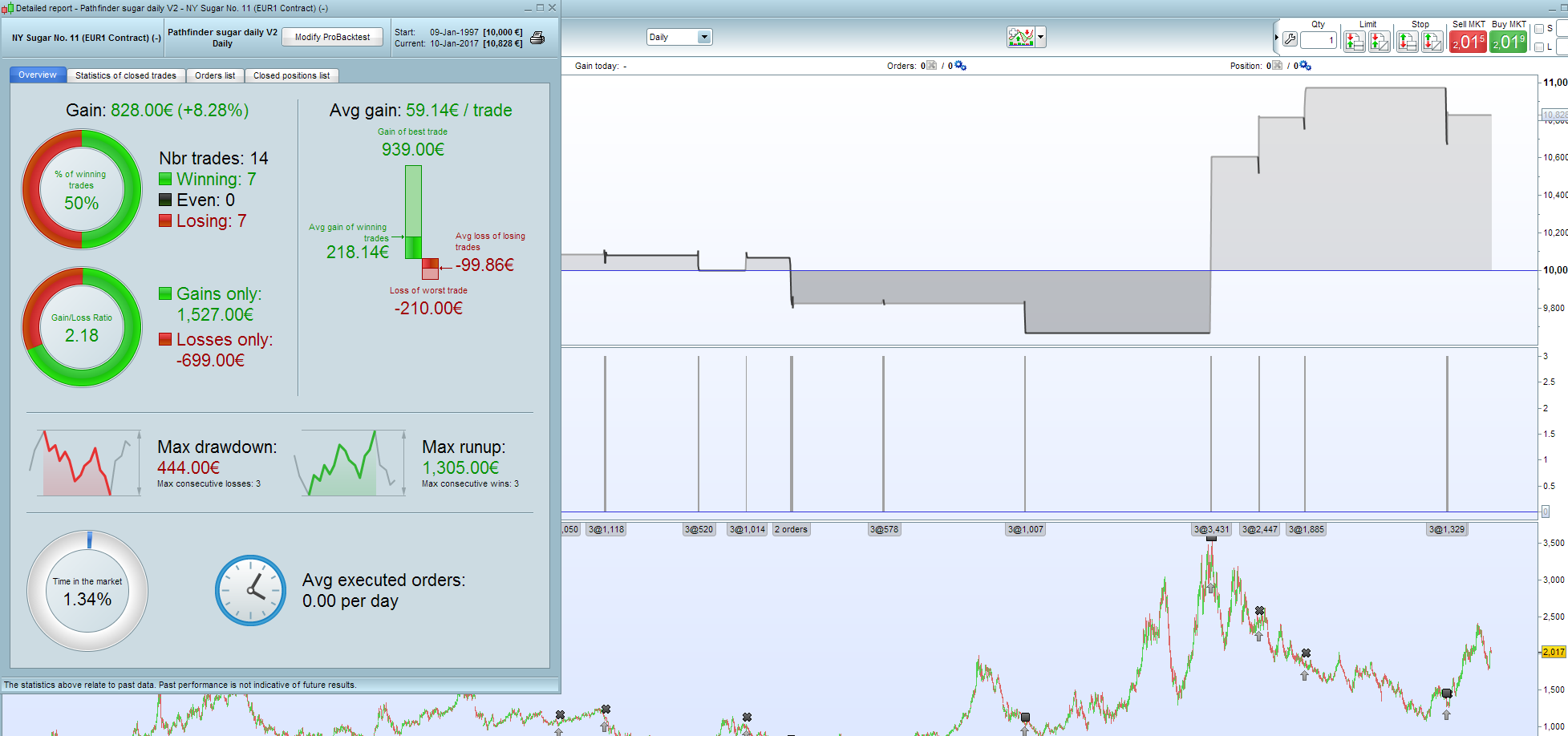Click the Gain/Loss Ratio 2.18 donut chart

82,327
